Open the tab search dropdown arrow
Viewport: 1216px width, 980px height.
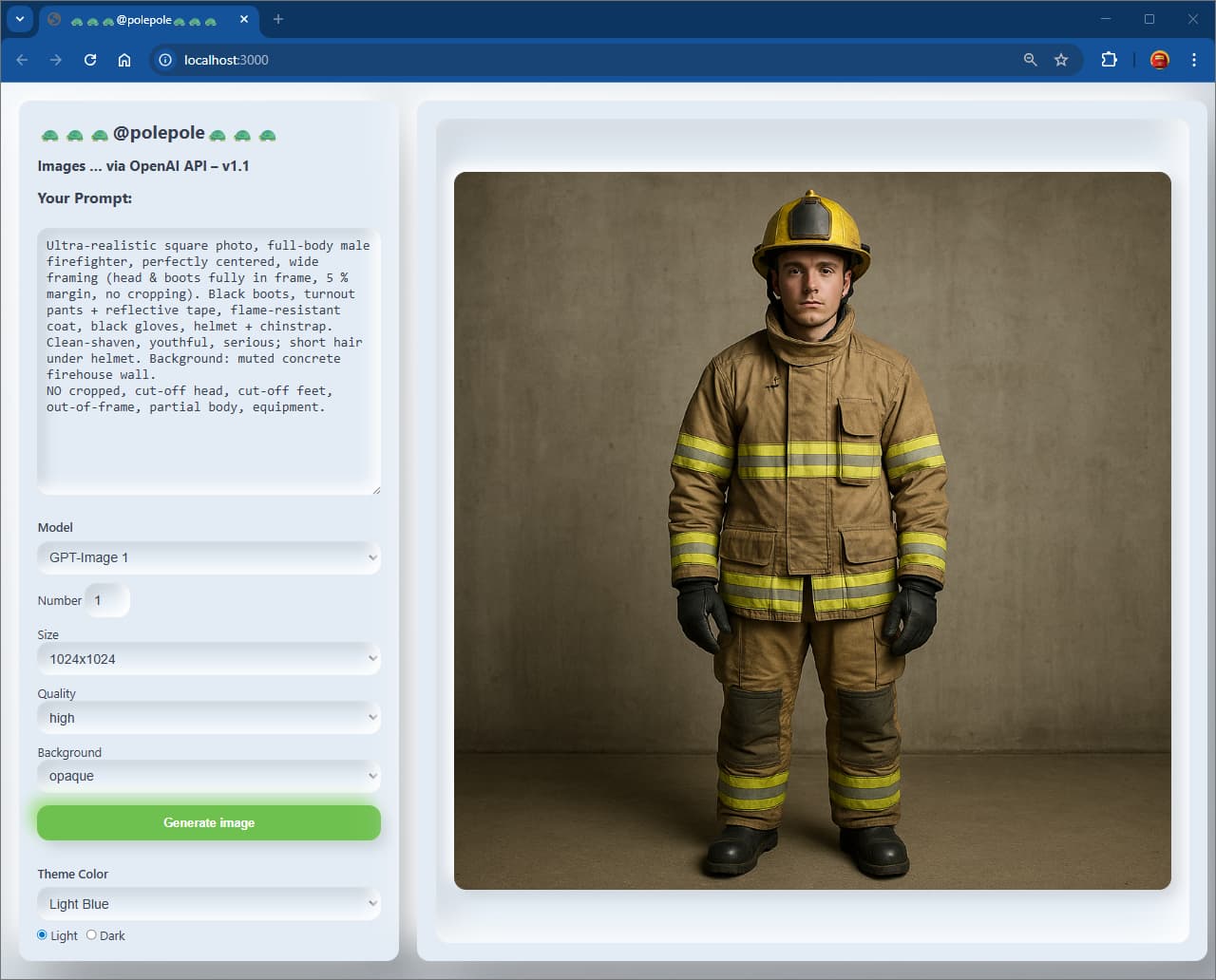pos(20,19)
